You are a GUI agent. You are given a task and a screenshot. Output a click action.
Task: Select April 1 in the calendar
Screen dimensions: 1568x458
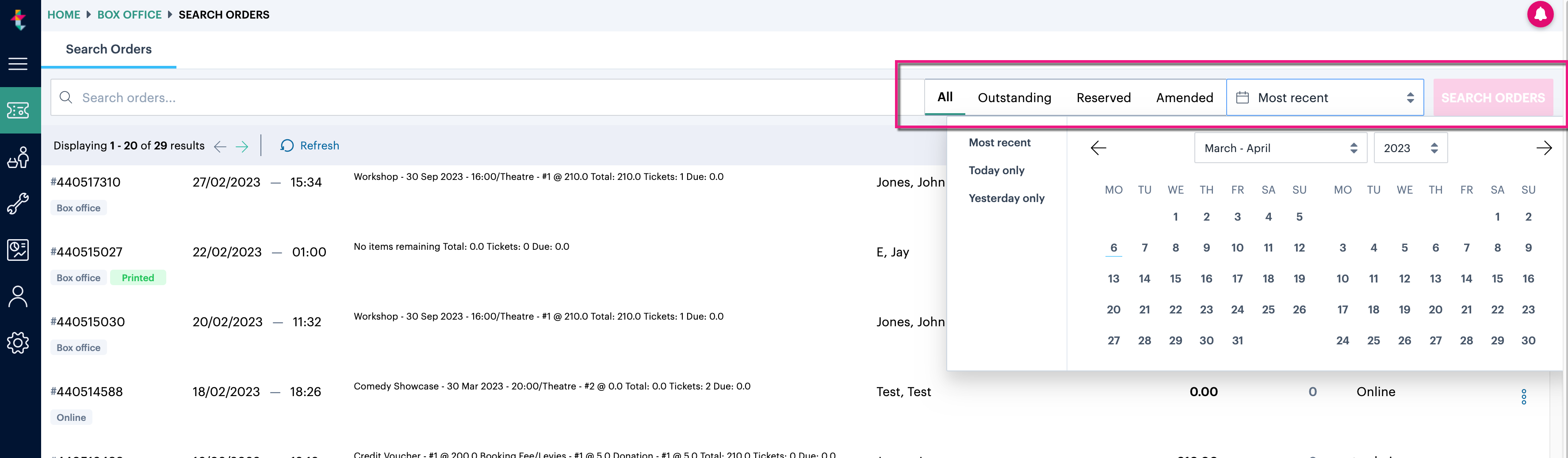point(1497,217)
